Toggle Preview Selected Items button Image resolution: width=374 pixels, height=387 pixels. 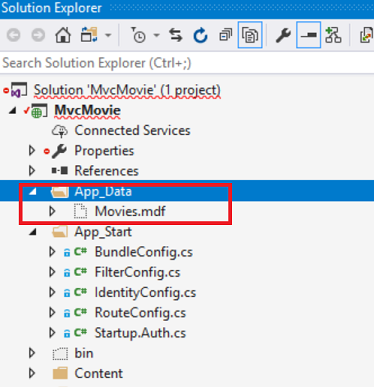[x=308, y=35]
